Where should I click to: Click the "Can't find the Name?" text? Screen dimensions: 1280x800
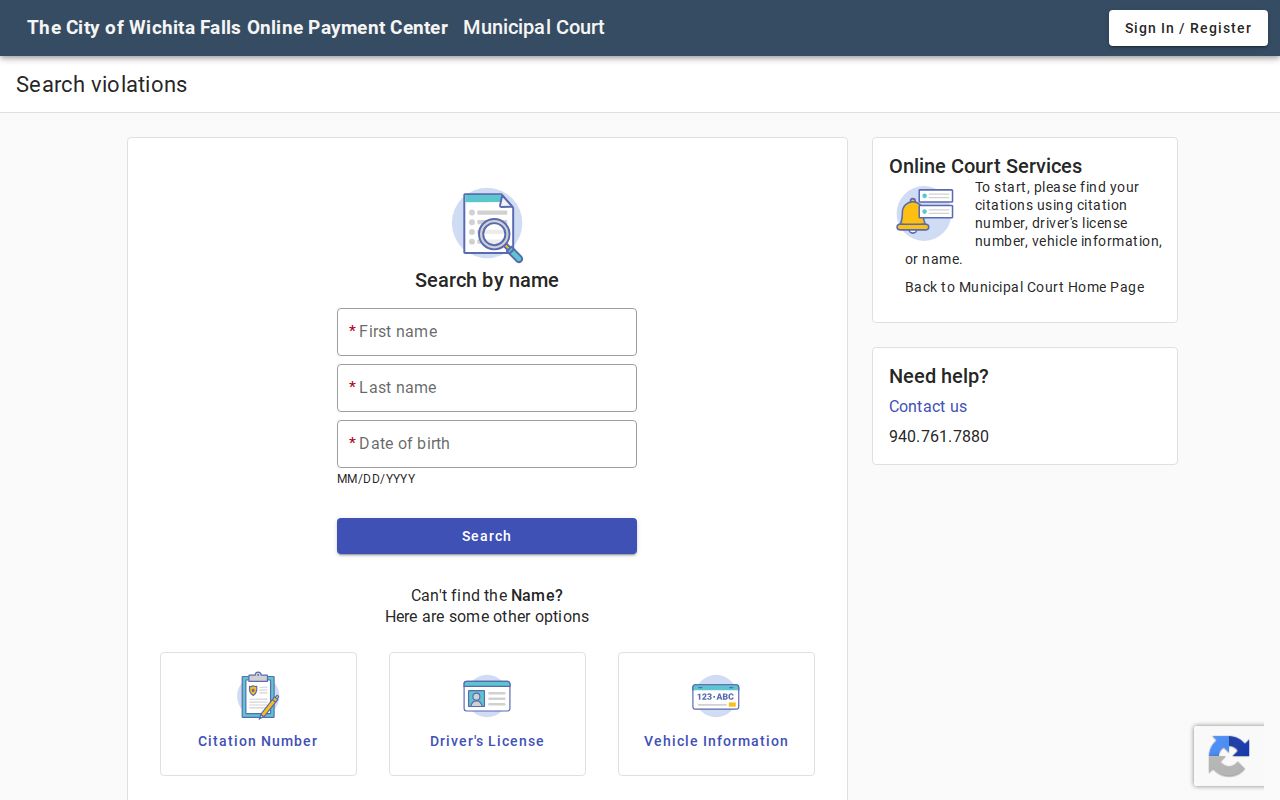487,595
